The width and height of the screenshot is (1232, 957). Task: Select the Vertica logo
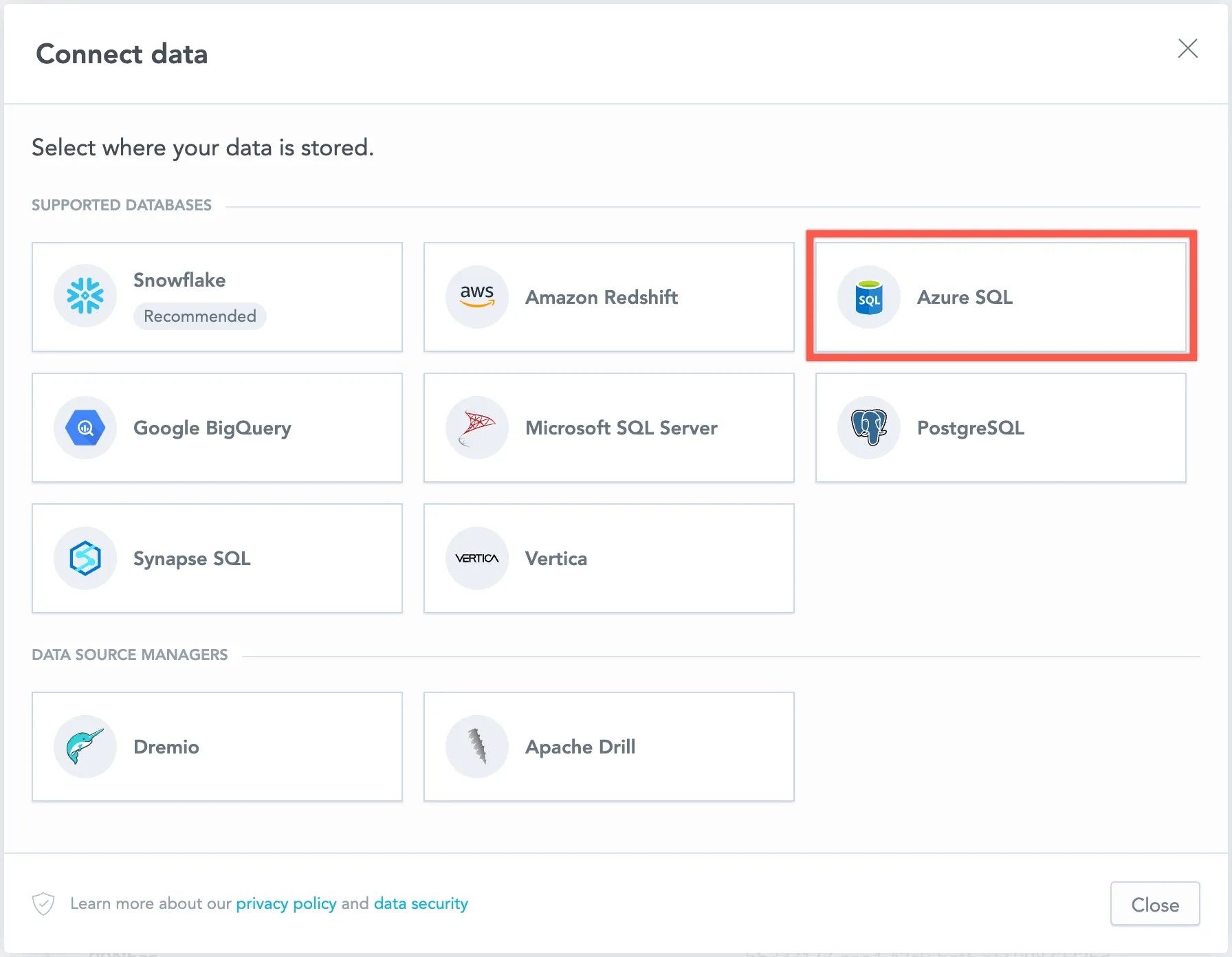click(x=476, y=558)
